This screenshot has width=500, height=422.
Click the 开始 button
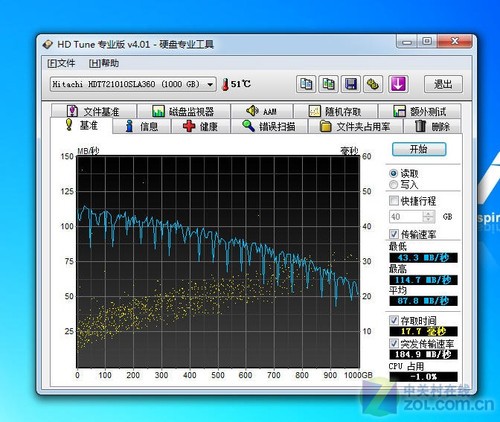click(419, 149)
